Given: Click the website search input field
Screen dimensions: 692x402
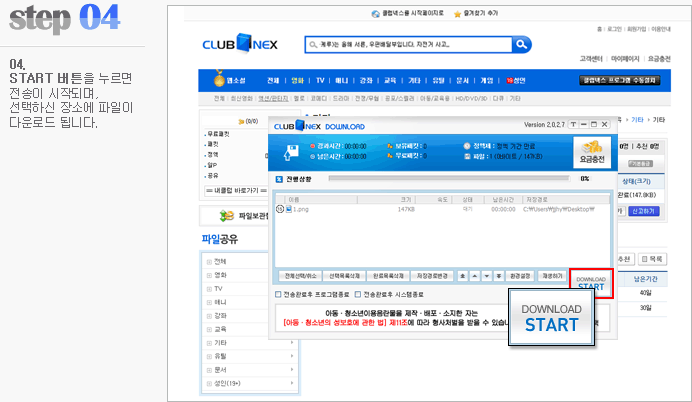Looking at the screenshot, I should 408,45.
